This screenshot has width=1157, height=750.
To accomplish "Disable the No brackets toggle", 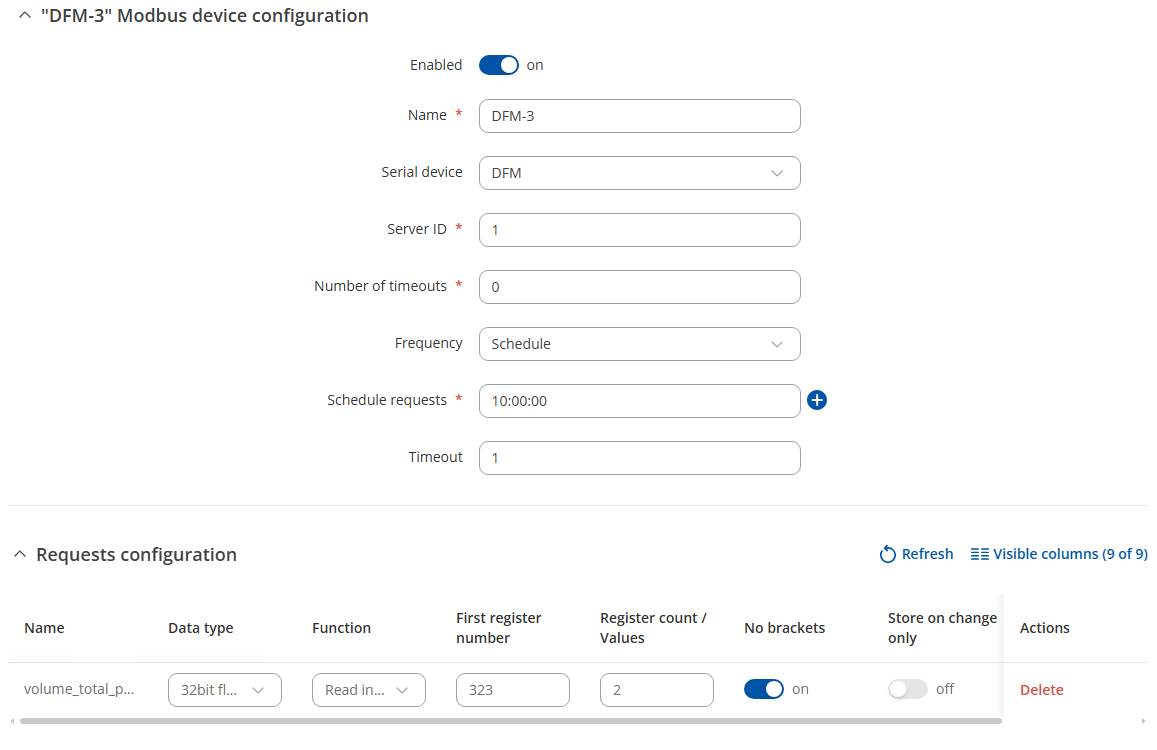I will point(764,689).
